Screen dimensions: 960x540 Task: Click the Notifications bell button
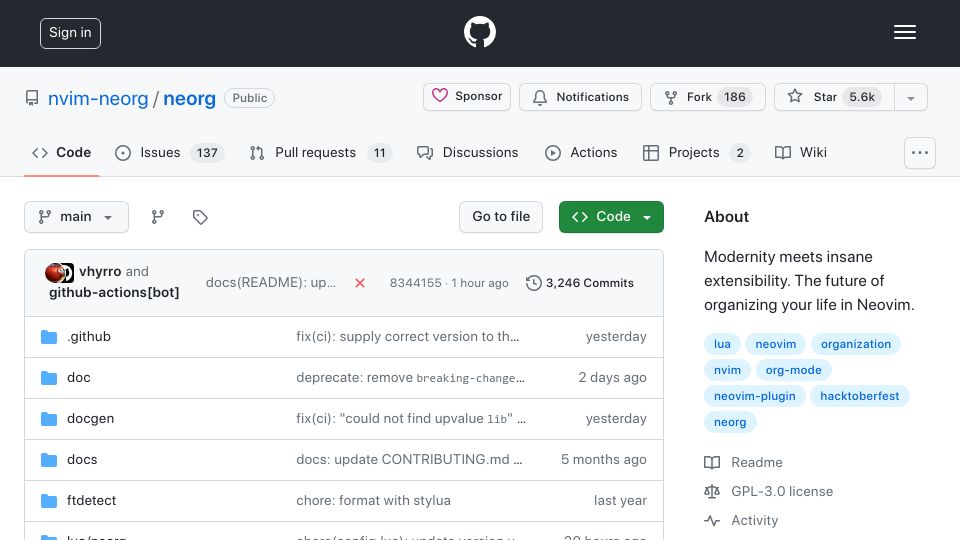coord(580,97)
